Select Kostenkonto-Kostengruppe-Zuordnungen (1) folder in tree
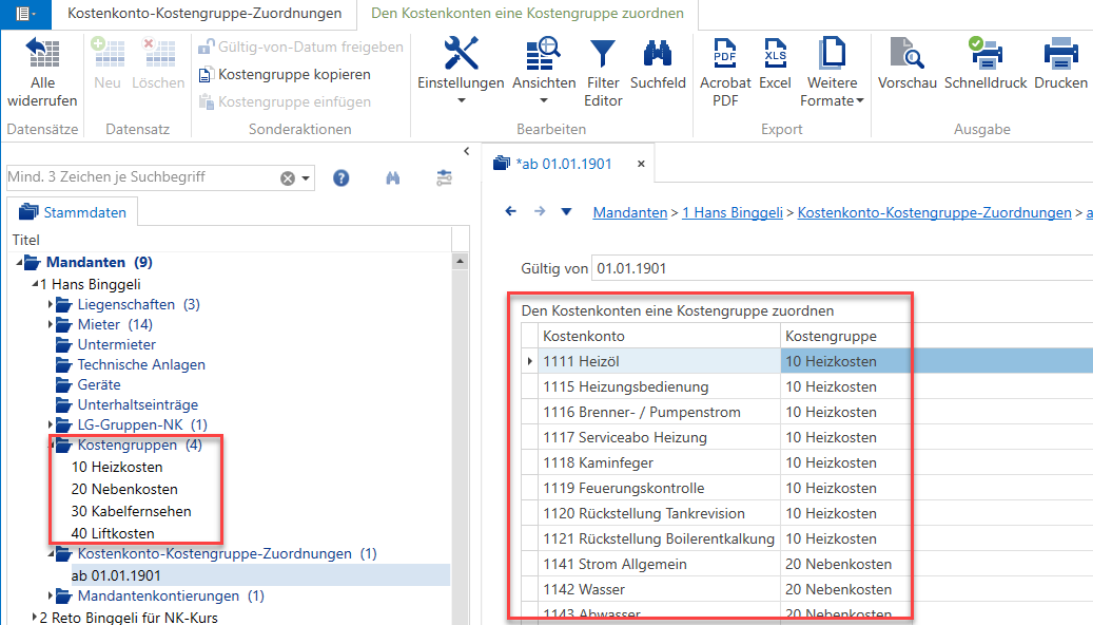This screenshot has height=625, width=1093. 227,553
